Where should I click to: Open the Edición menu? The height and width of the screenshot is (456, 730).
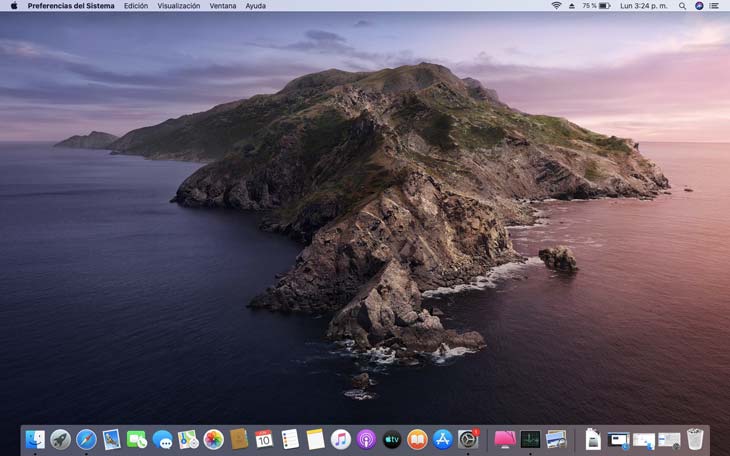pyautogui.click(x=136, y=6)
